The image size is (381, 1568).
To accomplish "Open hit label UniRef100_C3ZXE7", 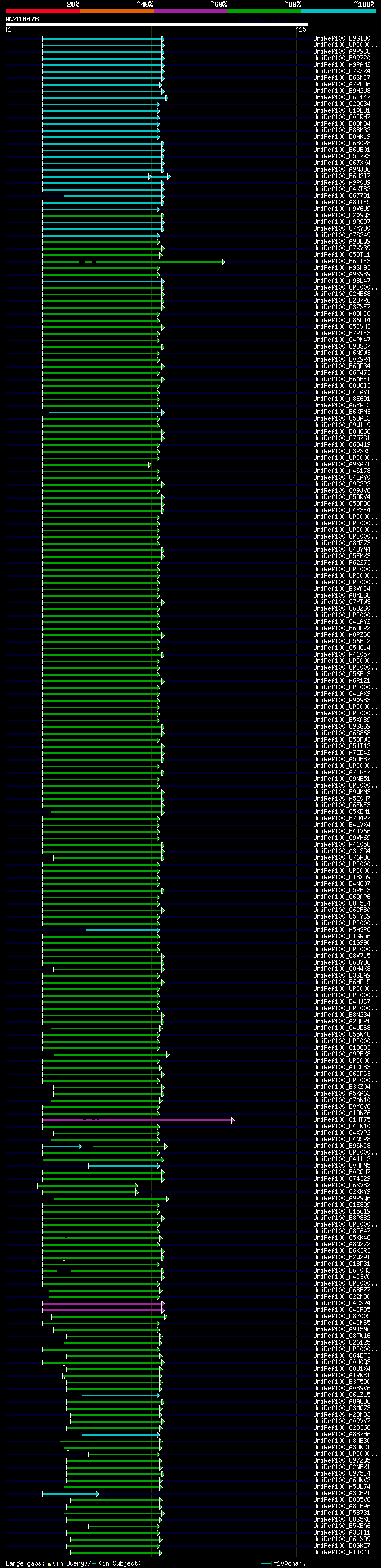I will pos(342,307).
